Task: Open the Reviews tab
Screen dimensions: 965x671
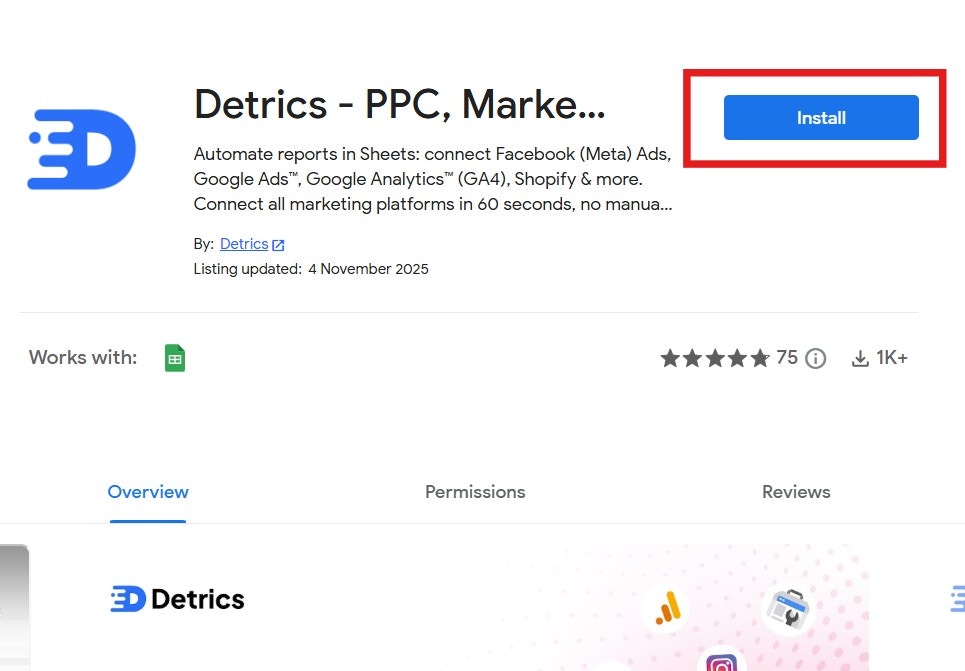Action: click(x=795, y=491)
